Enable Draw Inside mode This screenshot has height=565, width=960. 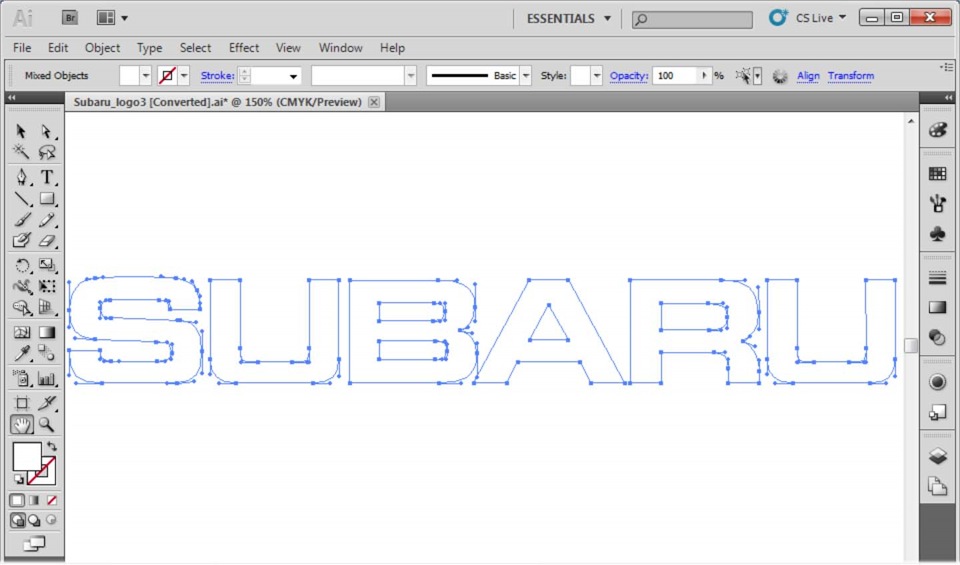point(51,520)
